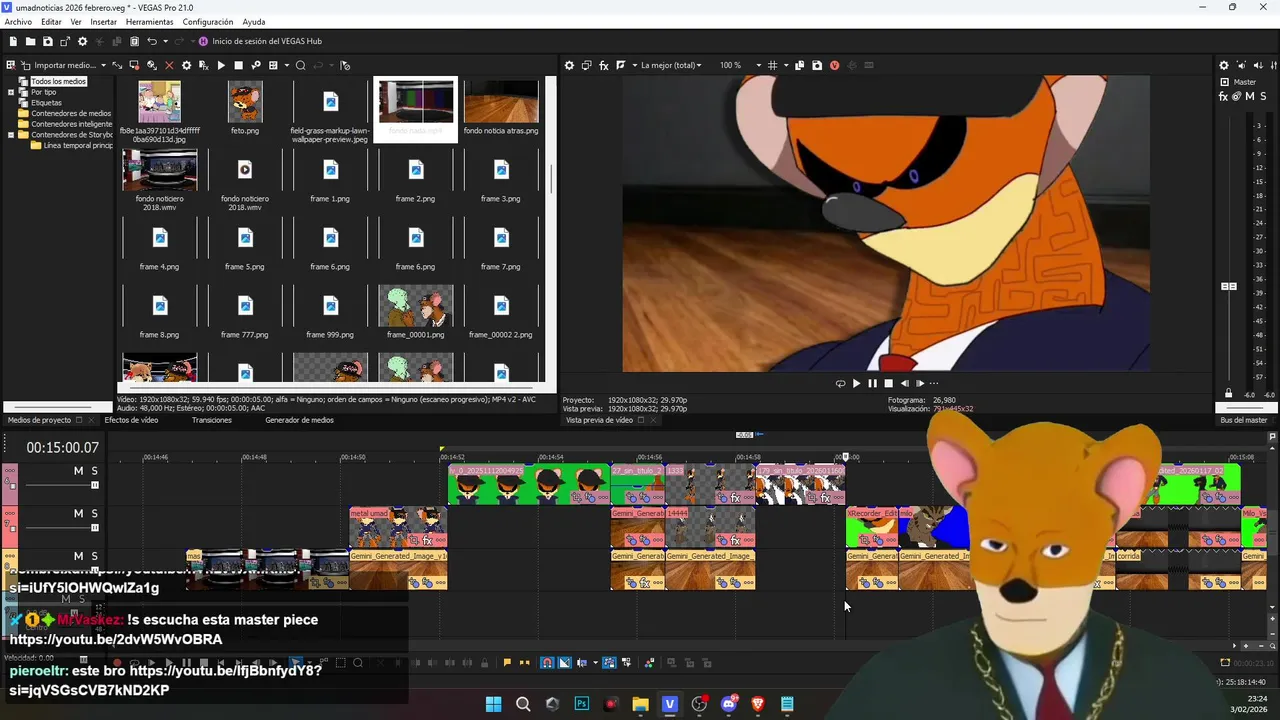The image size is (1280, 720).
Task: Create a new project with the New icon
Action: click(x=13, y=41)
